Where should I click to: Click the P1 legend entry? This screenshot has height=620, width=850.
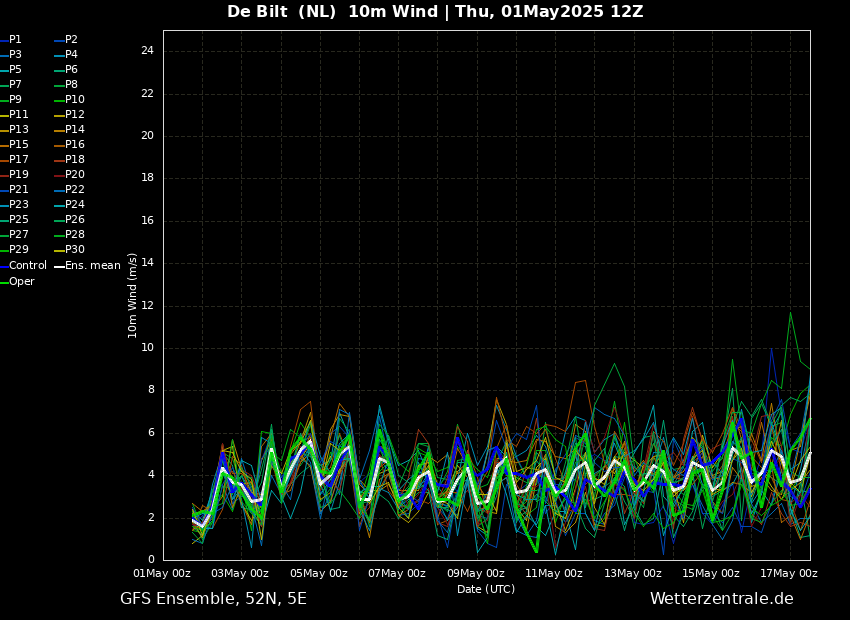pos(15,40)
